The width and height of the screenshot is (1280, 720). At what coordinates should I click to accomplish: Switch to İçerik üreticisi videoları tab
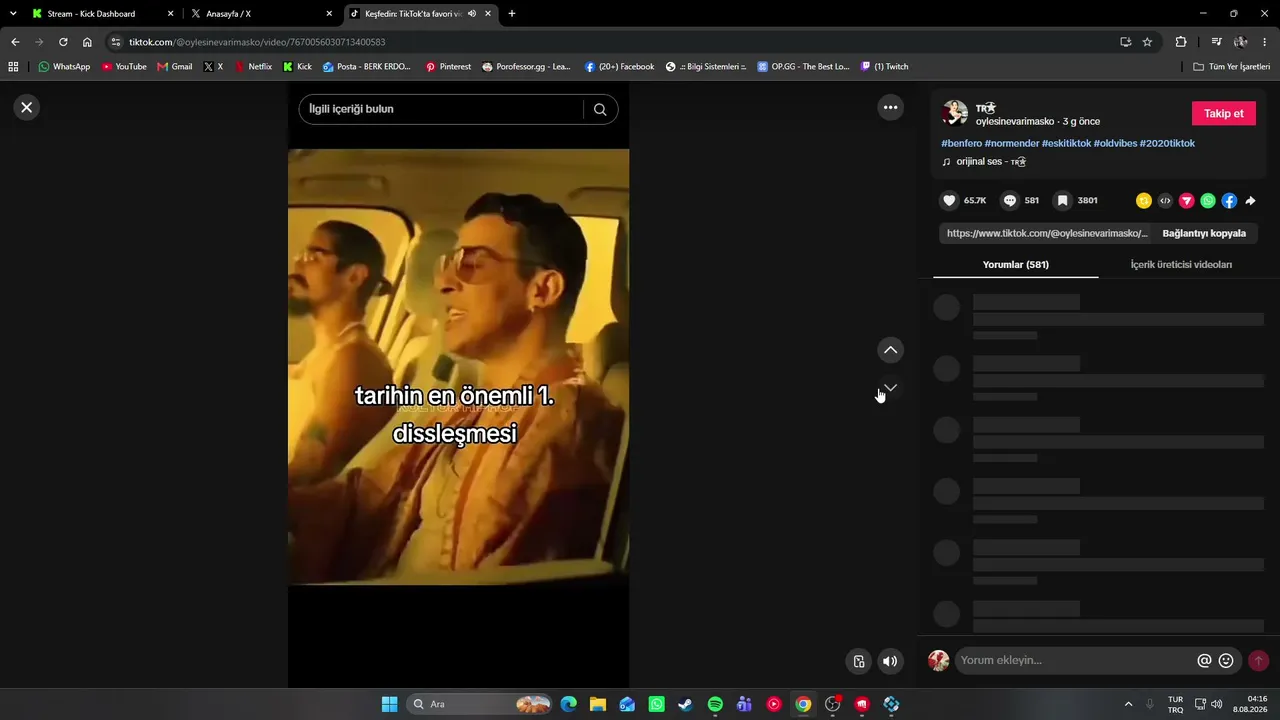tap(1181, 264)
